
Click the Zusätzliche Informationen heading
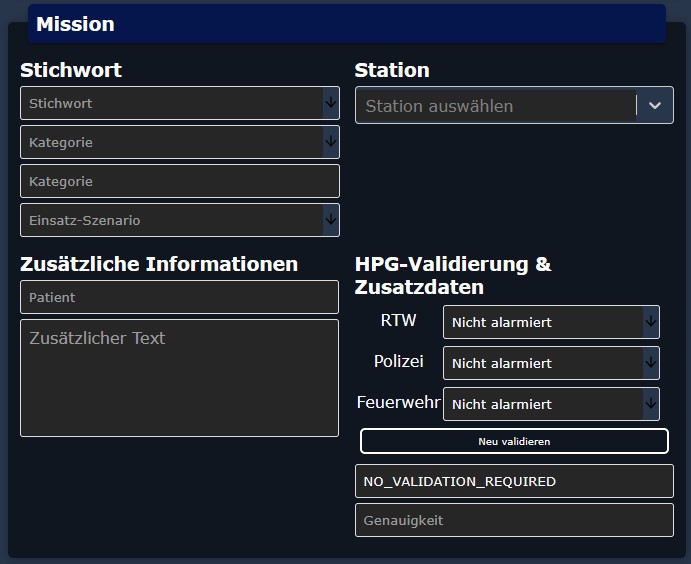pyautogui.click(x=159, y=264)
